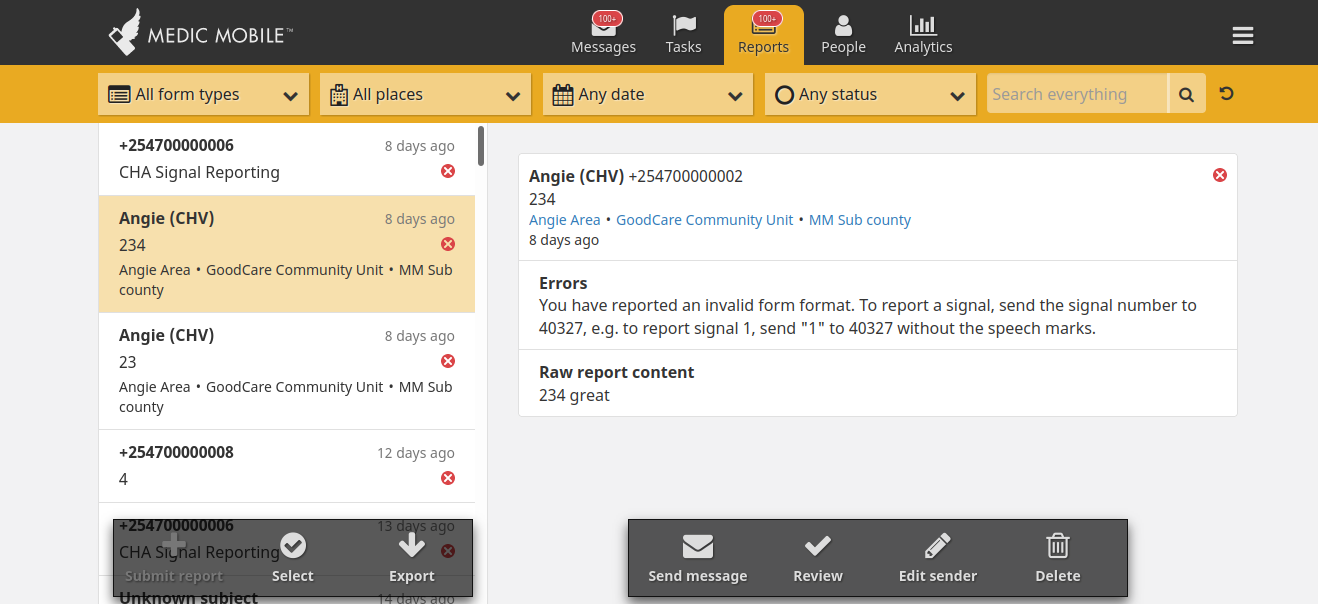Screen dimensions: 1318x604
Task: Send a message about this report
Action: click(697, 557)
